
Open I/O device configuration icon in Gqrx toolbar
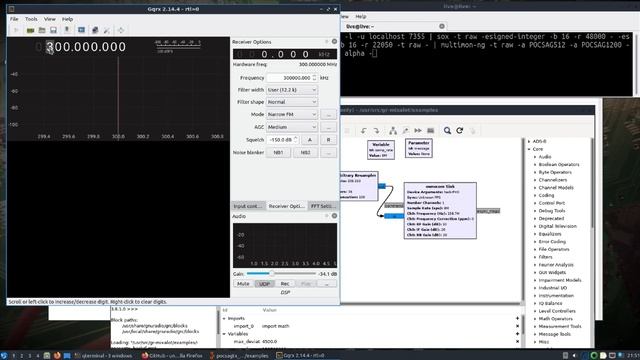[30, 30]
